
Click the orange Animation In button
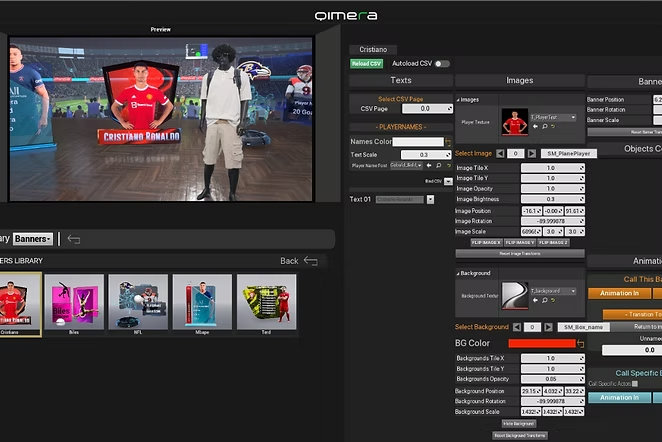(x=619, y=293)
